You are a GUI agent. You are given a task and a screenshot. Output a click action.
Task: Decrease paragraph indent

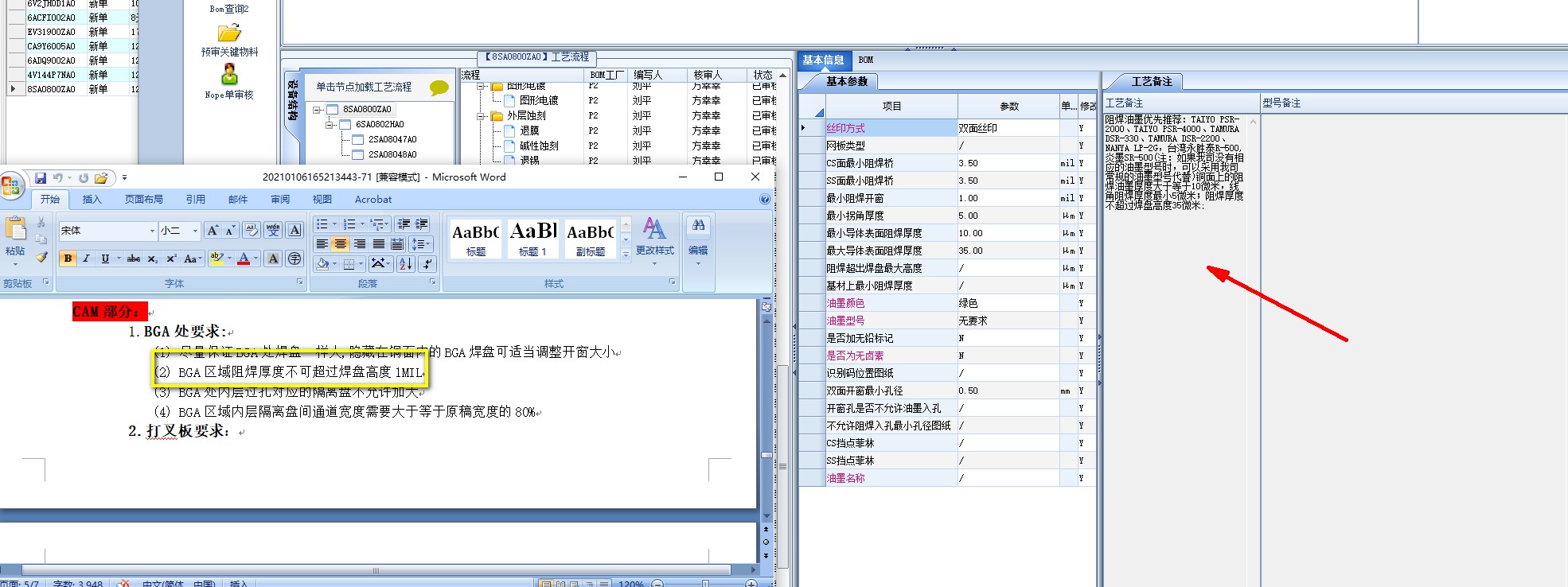pos(404,224)
